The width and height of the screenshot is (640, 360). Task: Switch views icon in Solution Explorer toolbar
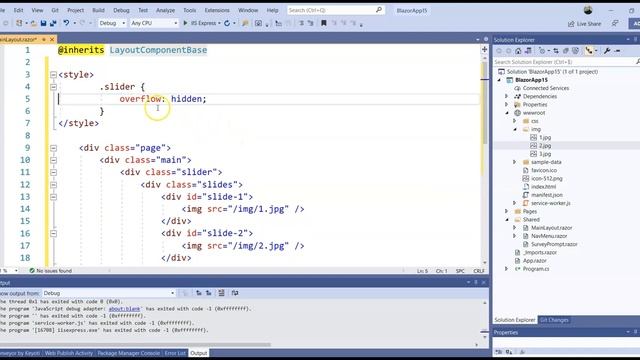click(529, 51)
